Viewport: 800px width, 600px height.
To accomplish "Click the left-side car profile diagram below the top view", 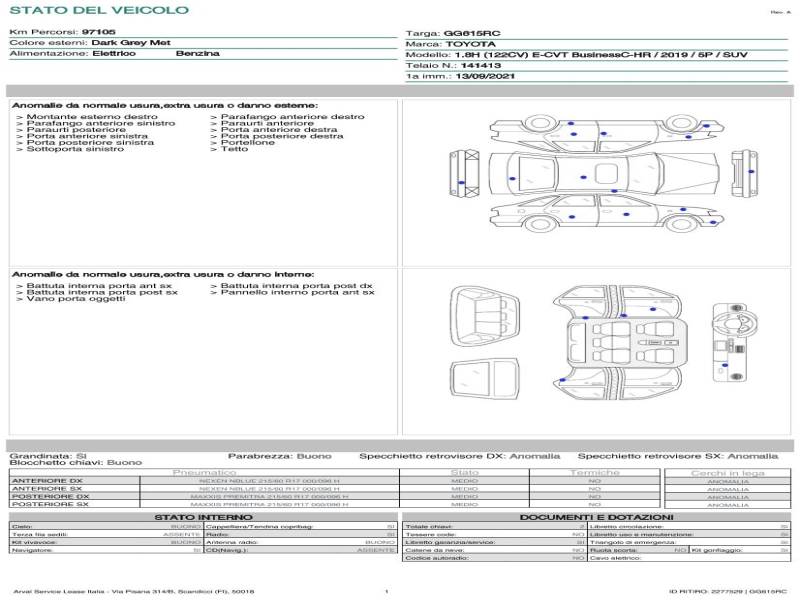I will pyautogui.click(x=606, y=213).
